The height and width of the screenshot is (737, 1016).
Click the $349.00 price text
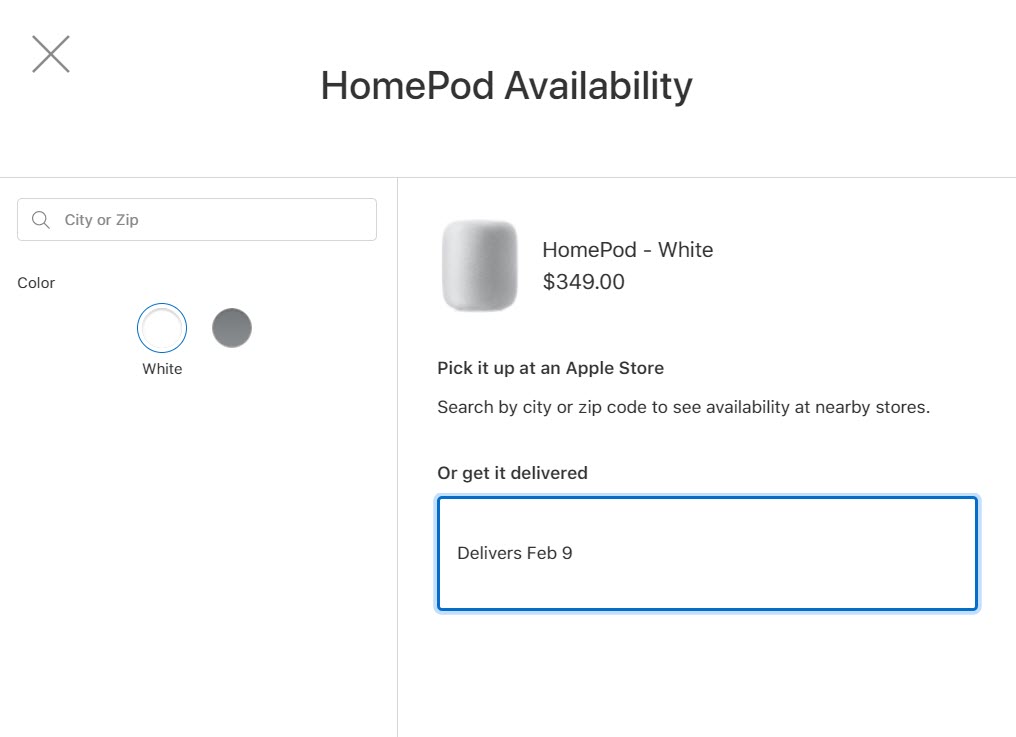(x=583, y=282)
